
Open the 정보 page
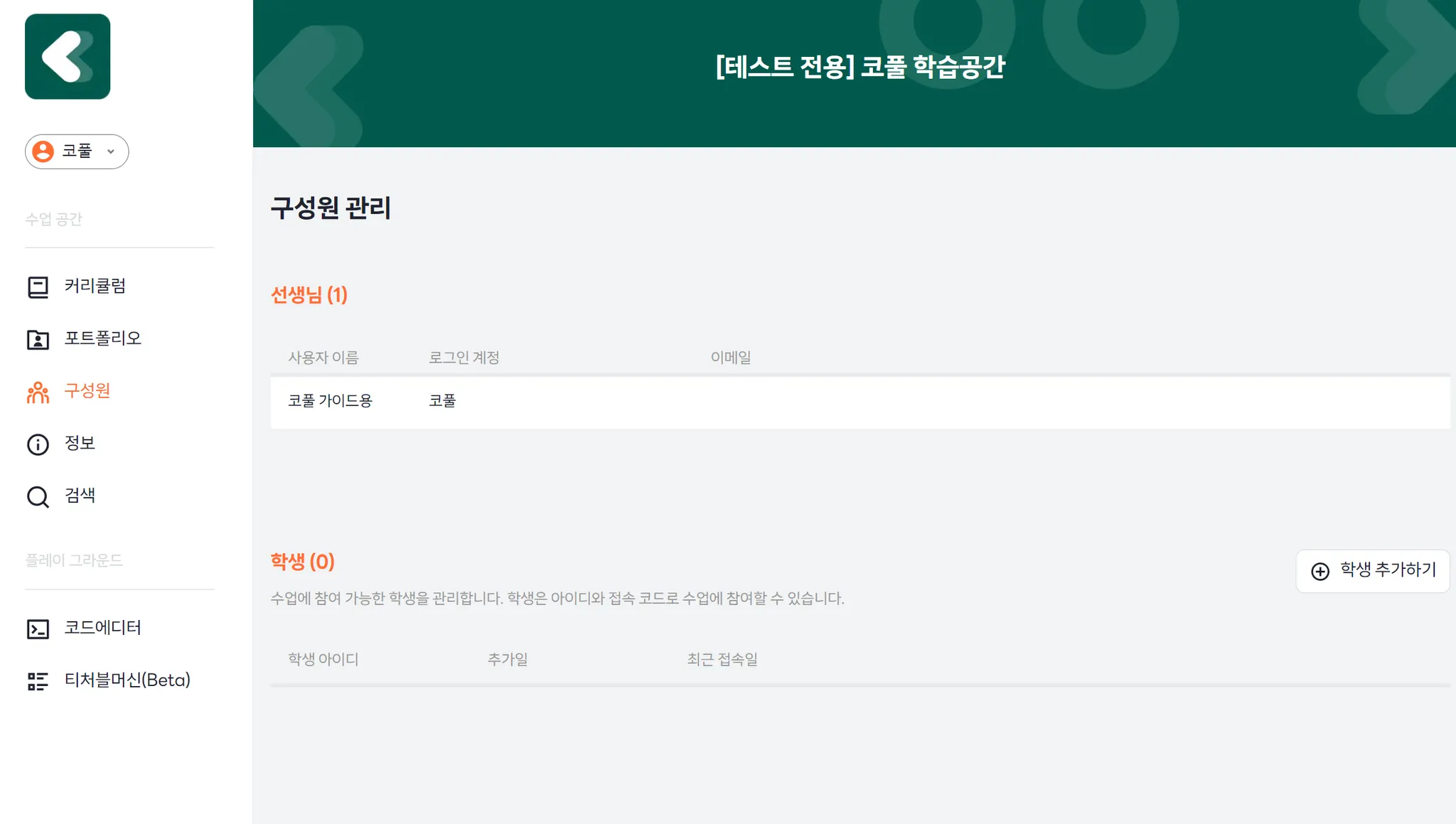[80, 444]
